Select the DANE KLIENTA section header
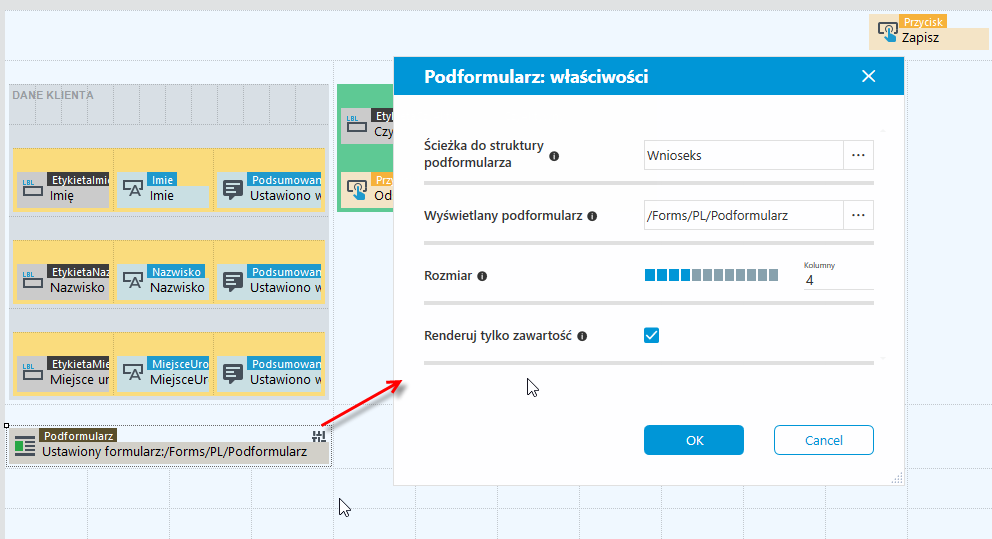 (53, 95)
